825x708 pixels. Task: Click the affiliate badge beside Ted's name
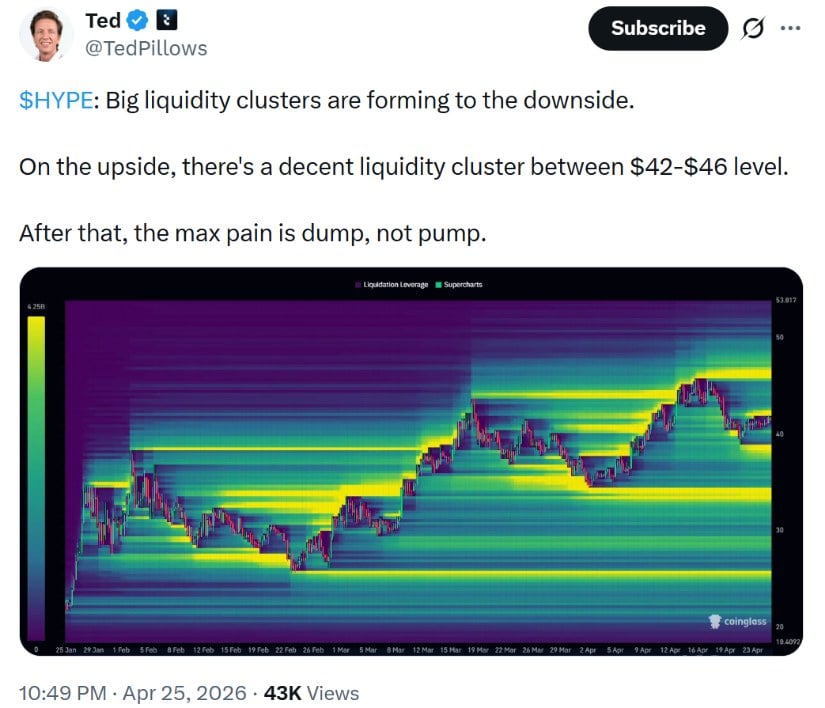166,21
